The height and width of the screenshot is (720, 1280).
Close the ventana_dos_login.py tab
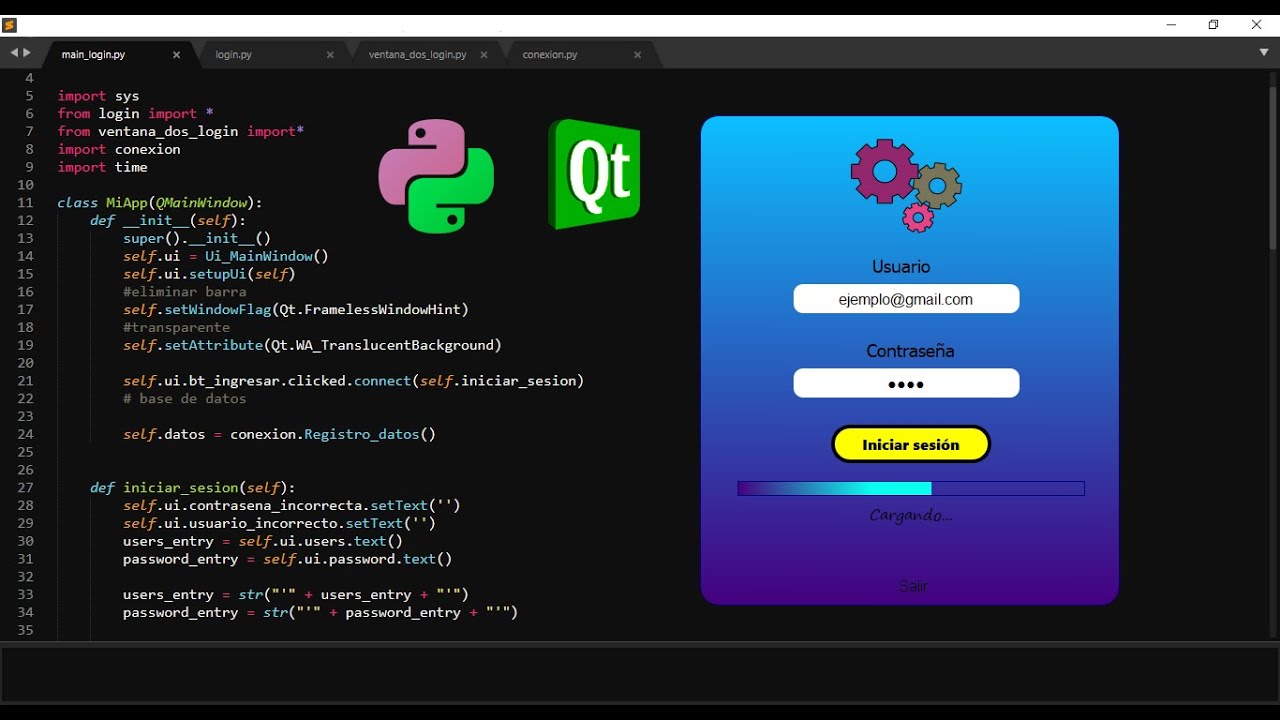[484, 55]
